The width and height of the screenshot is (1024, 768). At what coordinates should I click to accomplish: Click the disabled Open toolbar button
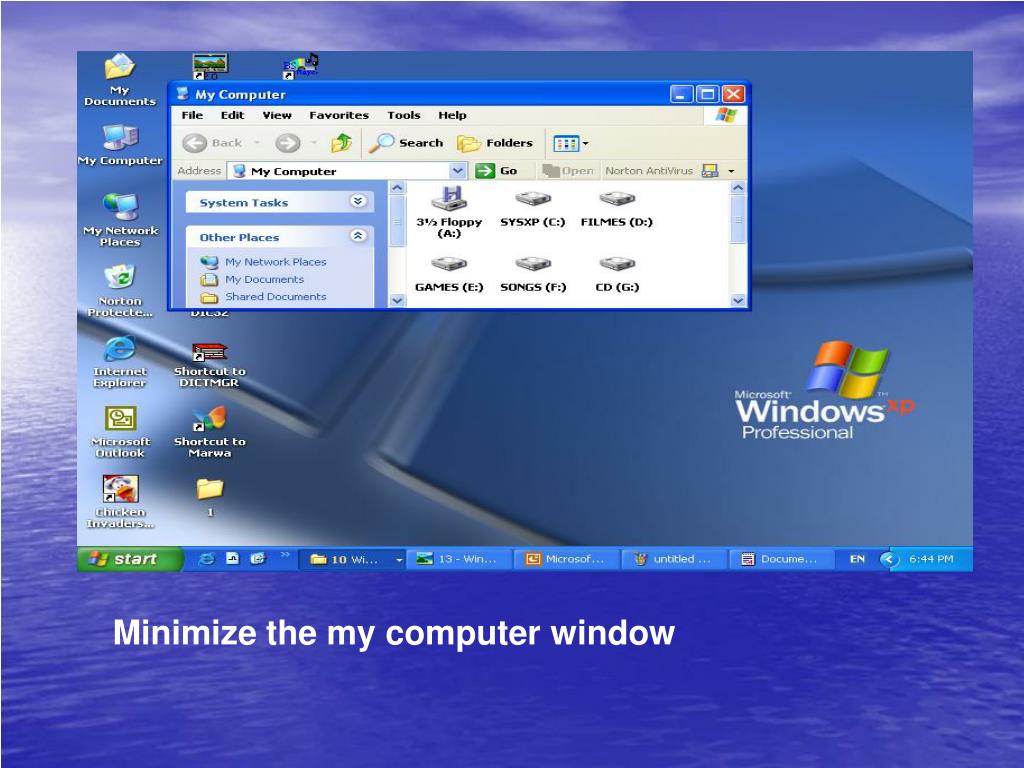[x=568, y=170]
